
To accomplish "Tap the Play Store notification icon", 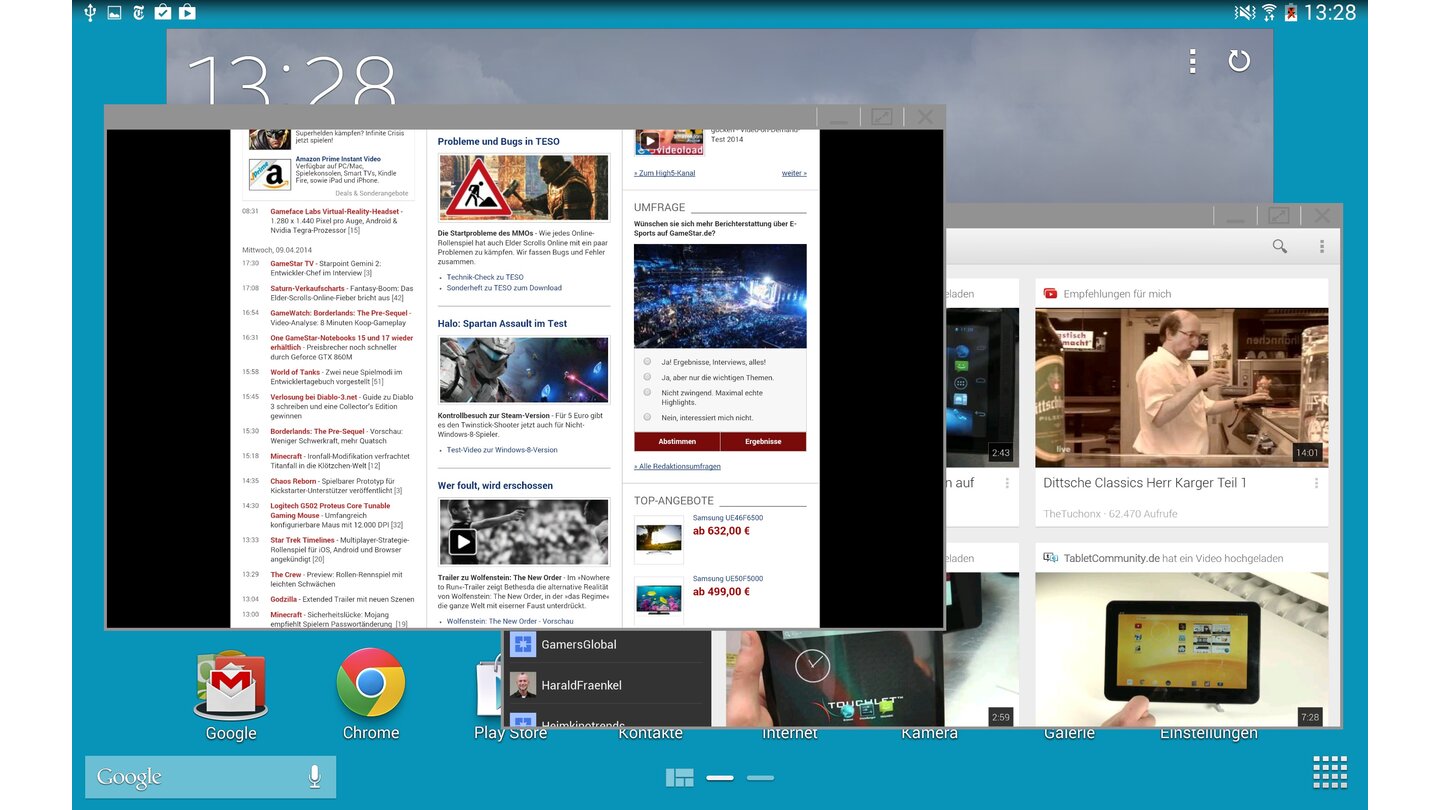I will [186, 12].
